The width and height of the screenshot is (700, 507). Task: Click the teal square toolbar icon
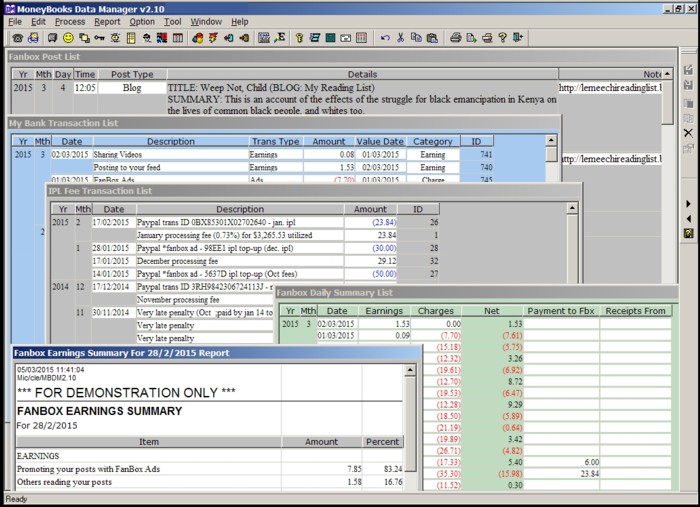pyautogui.click(x=330, y=38)
